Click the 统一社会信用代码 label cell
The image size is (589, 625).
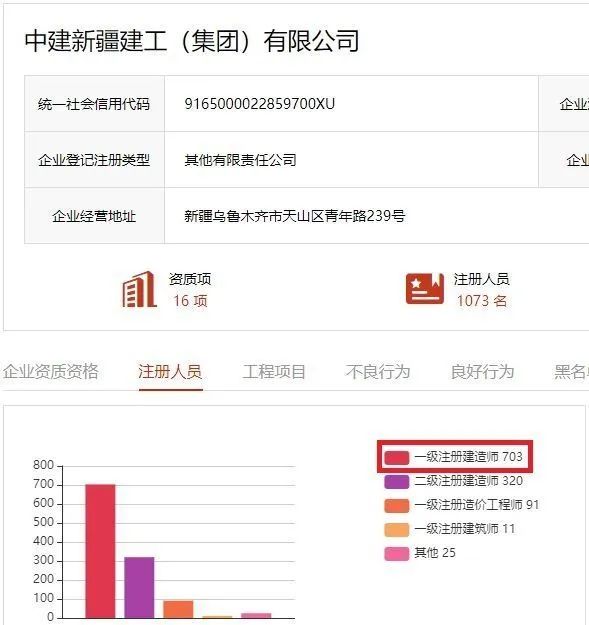[94, 104]
